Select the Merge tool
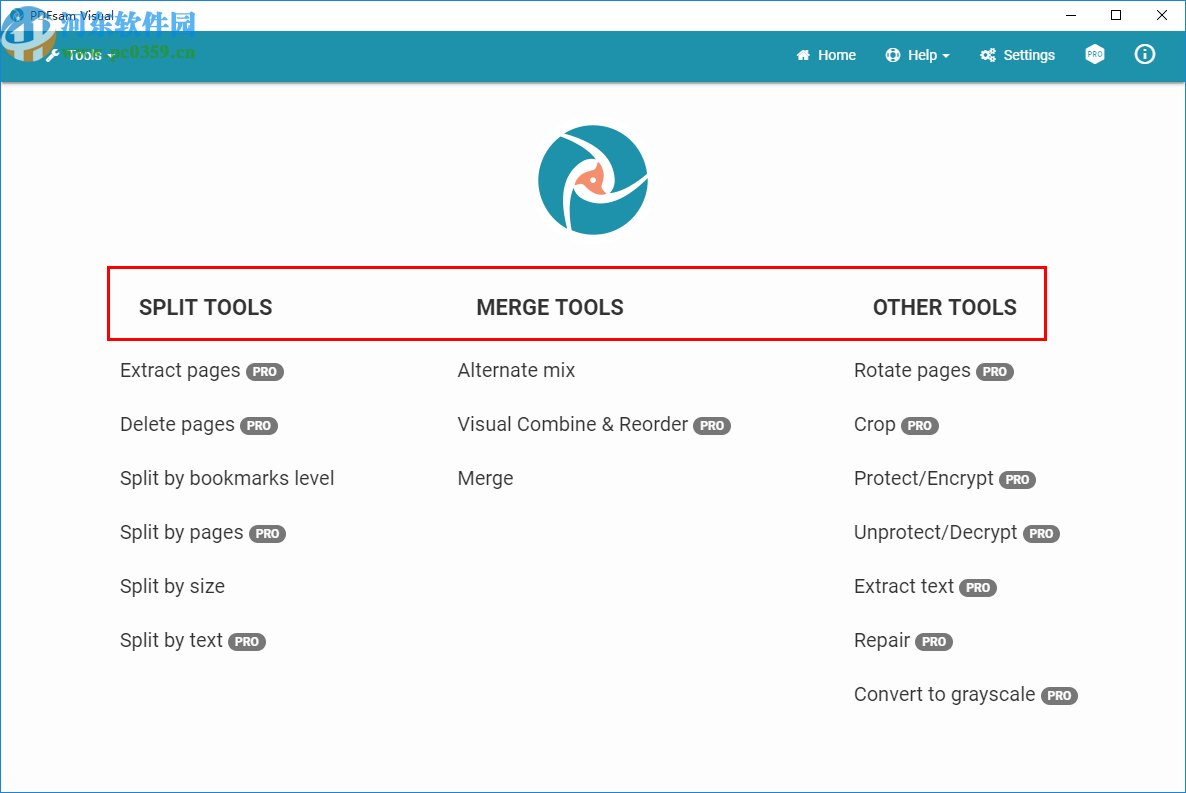1186x793 pixels. tap(485, 478)
